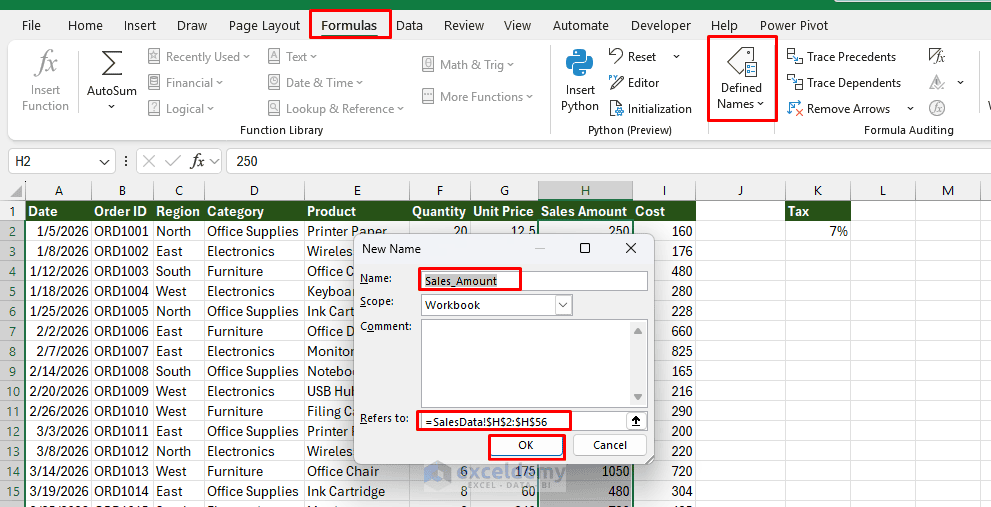Open the Python Editor
This screenshot has width=991, height=507.
point(634,83)
